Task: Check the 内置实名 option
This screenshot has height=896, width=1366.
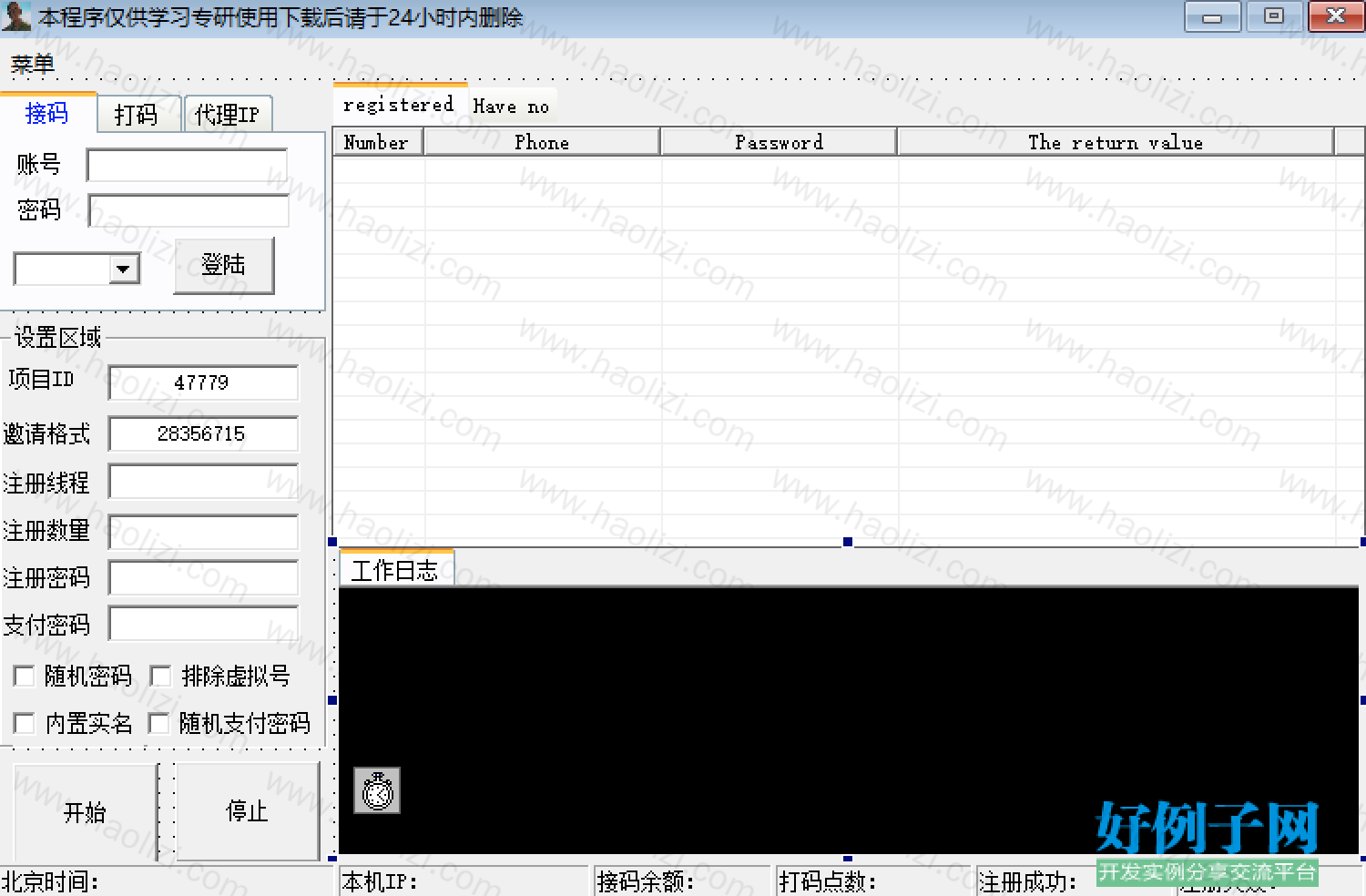Action: point(24,724)
